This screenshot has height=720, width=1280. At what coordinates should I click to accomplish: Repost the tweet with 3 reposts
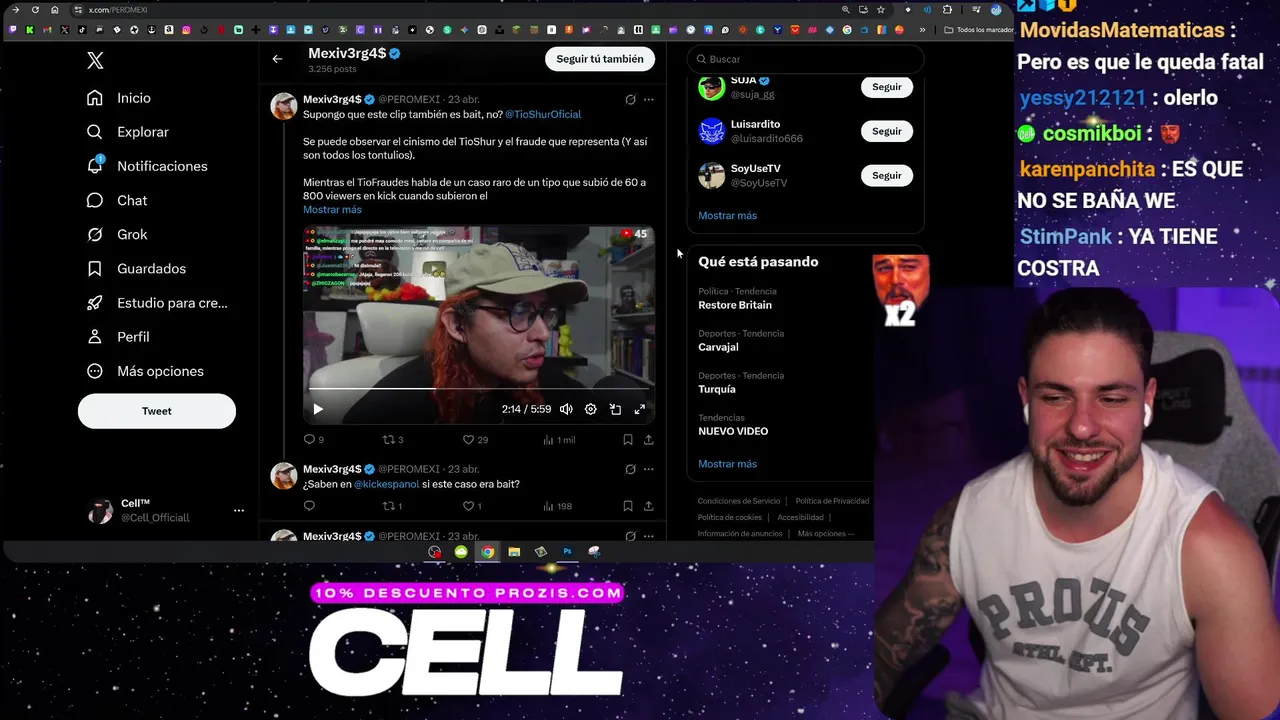point(389,439)
